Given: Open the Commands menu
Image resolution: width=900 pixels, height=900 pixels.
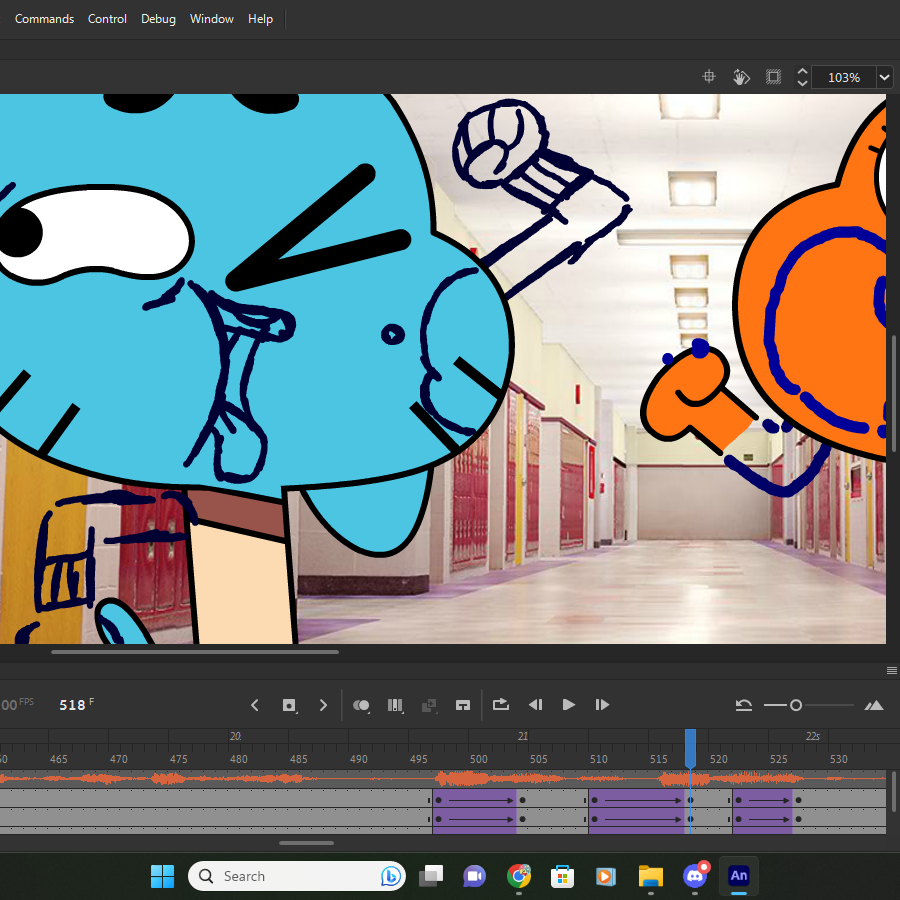Looking at the screenshot, I should click(x=44, y=19).
